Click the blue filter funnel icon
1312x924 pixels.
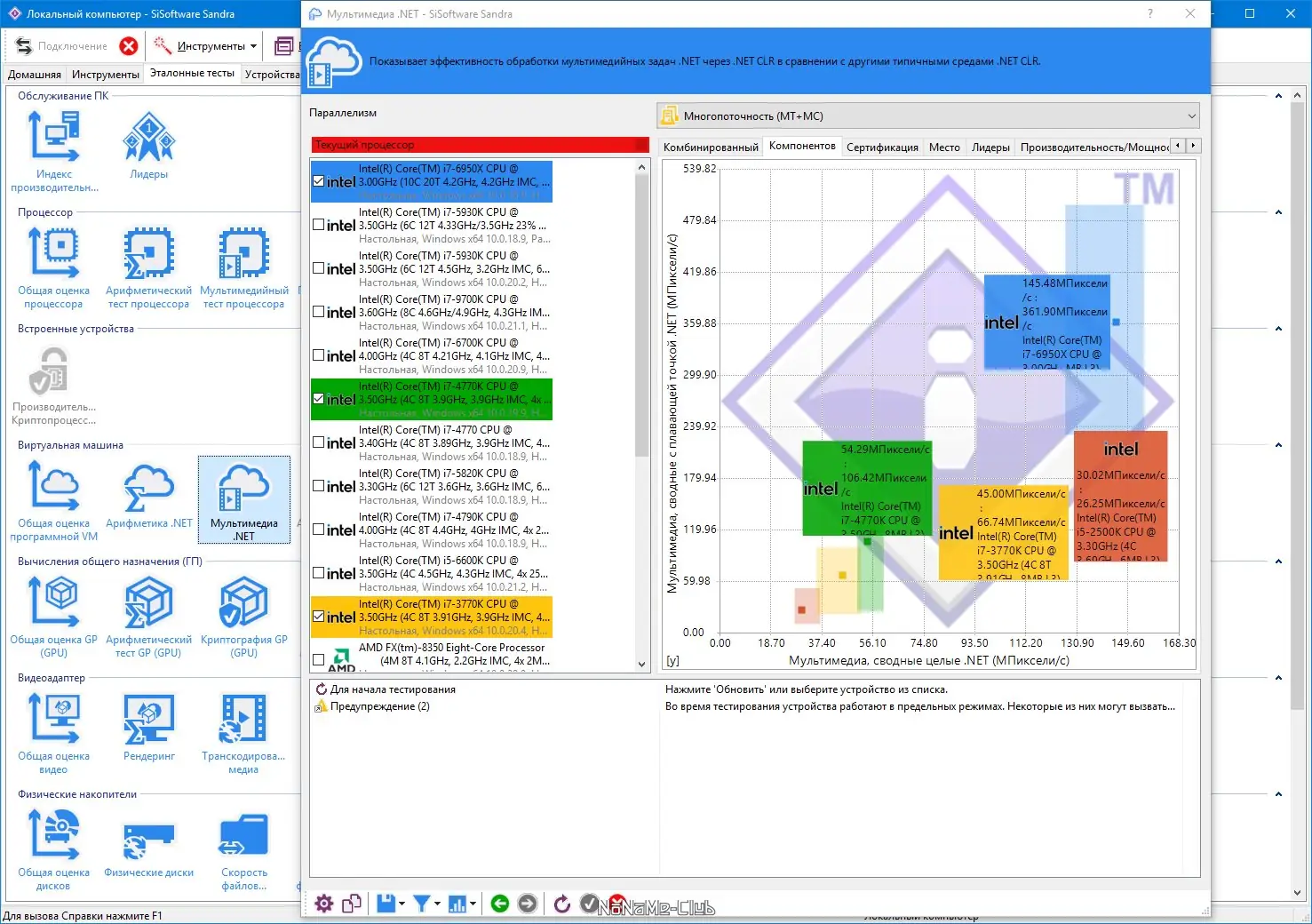tap(421, 904)
